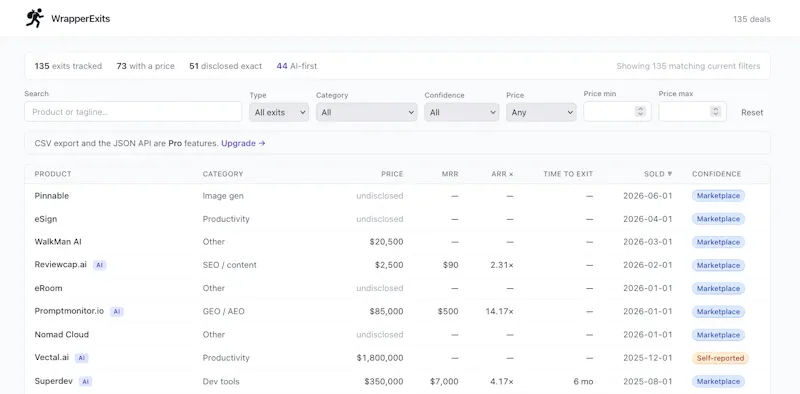Screen dimensions: 800x394
Task: Open the WrapperExits home link text
Action: (81, 19)
